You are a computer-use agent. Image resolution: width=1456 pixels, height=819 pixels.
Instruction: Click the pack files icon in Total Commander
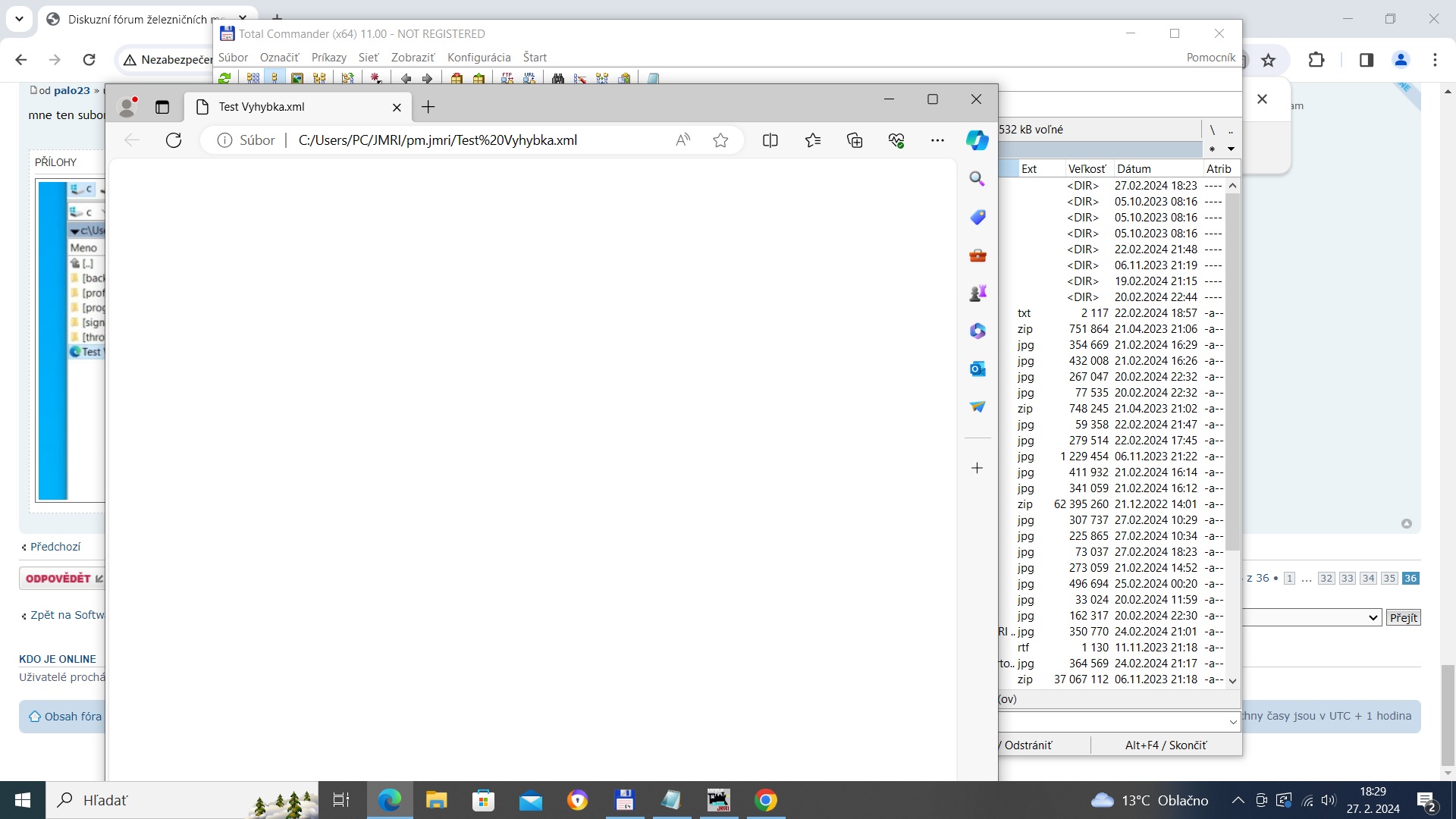click(457, 78)
